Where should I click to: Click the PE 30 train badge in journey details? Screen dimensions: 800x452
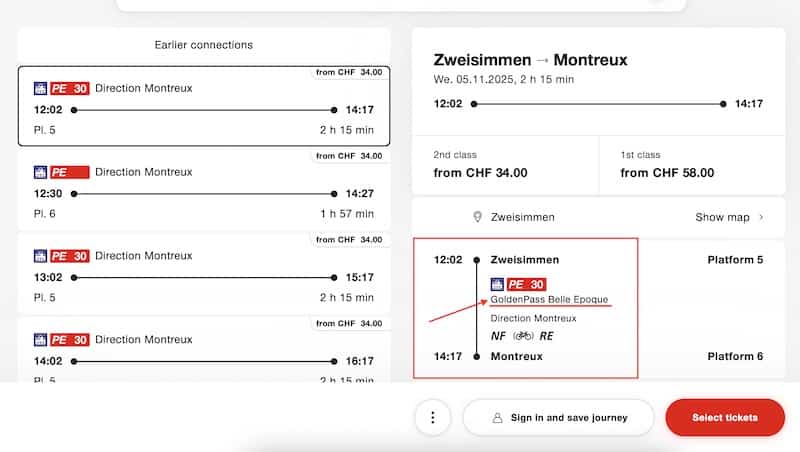(526, 284)
